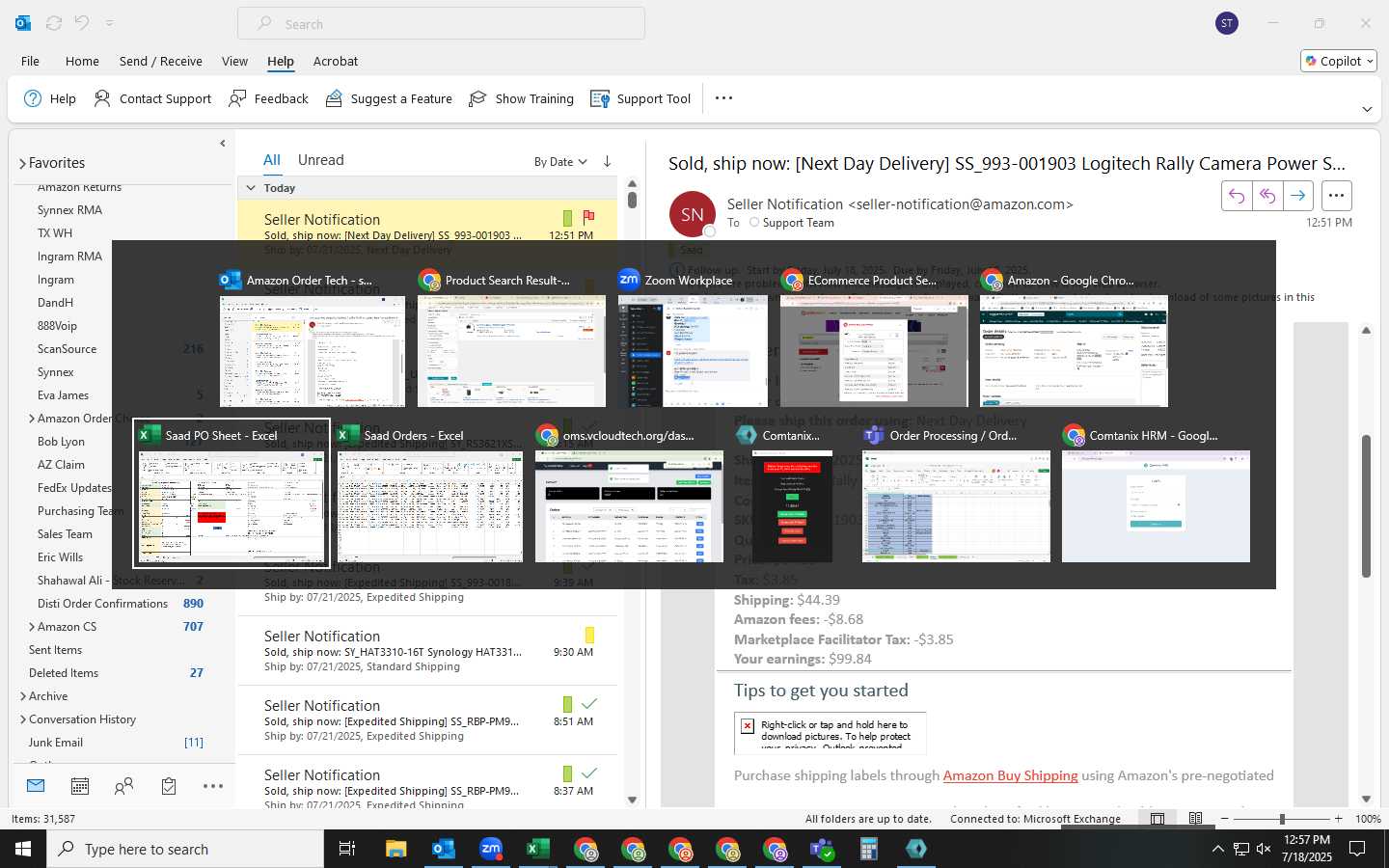Expand the Archive folder
The image size is (1389, 868).
point(23,696)
